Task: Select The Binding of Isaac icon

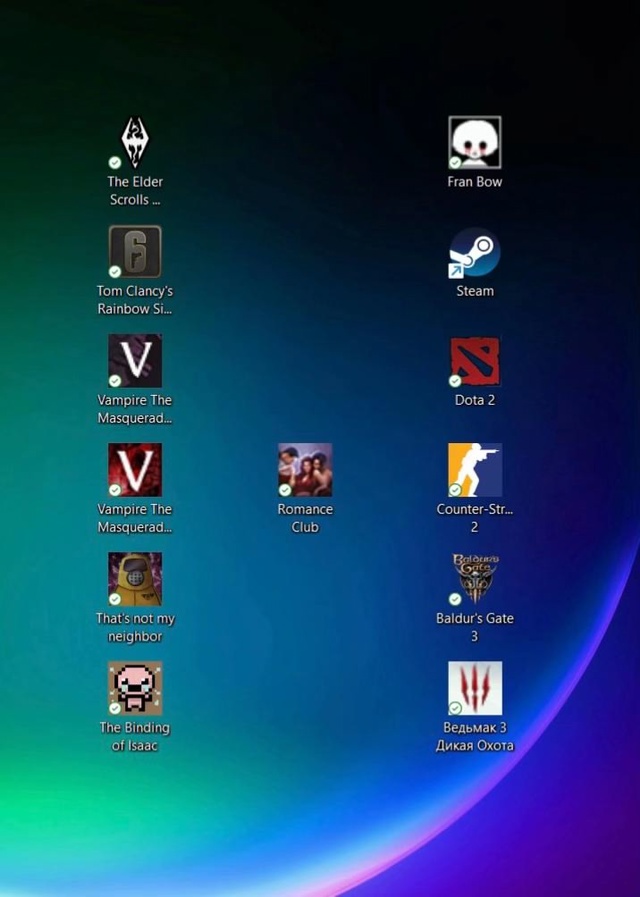Action: [135, 688]
